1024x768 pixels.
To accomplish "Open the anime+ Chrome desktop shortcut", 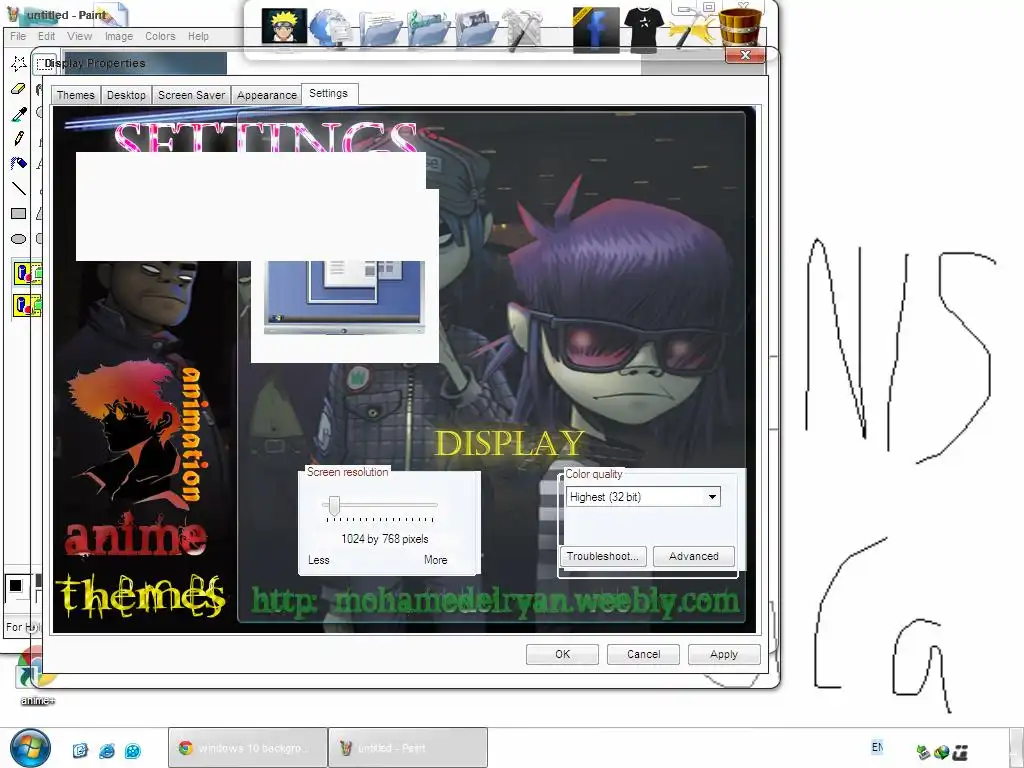I will point(37,677).
